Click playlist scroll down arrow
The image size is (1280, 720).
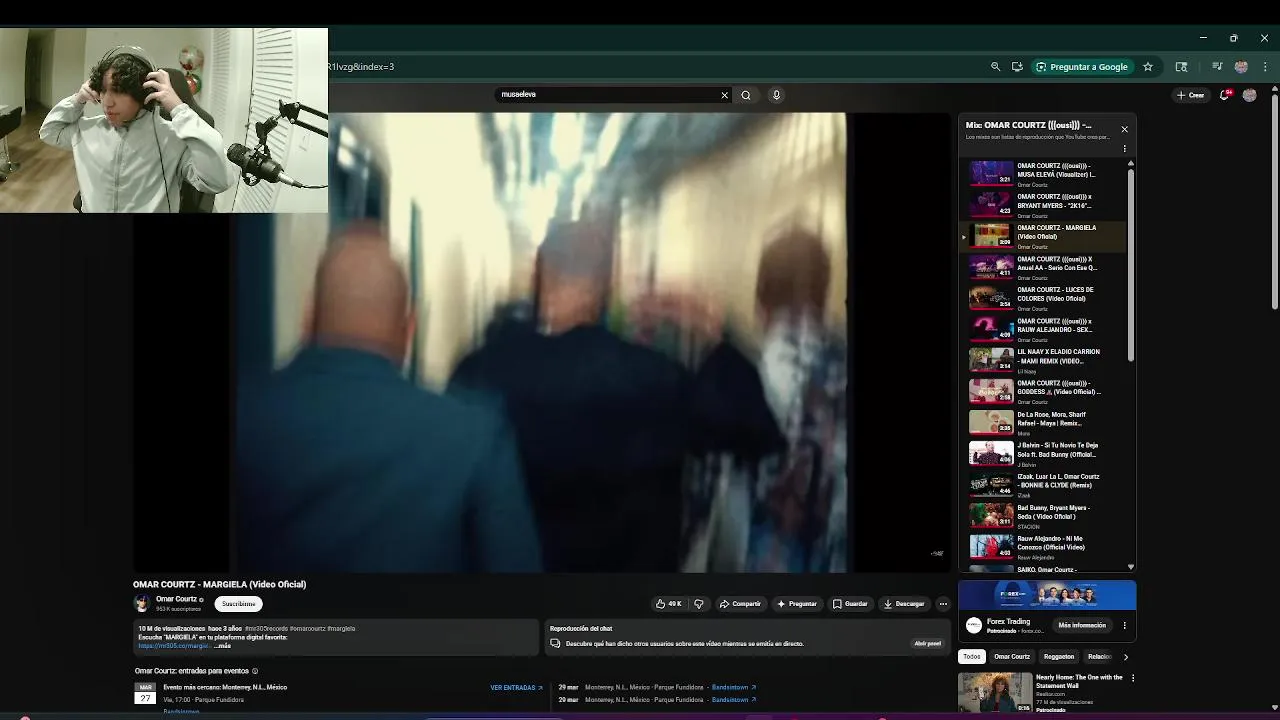tap(1131, 567)
